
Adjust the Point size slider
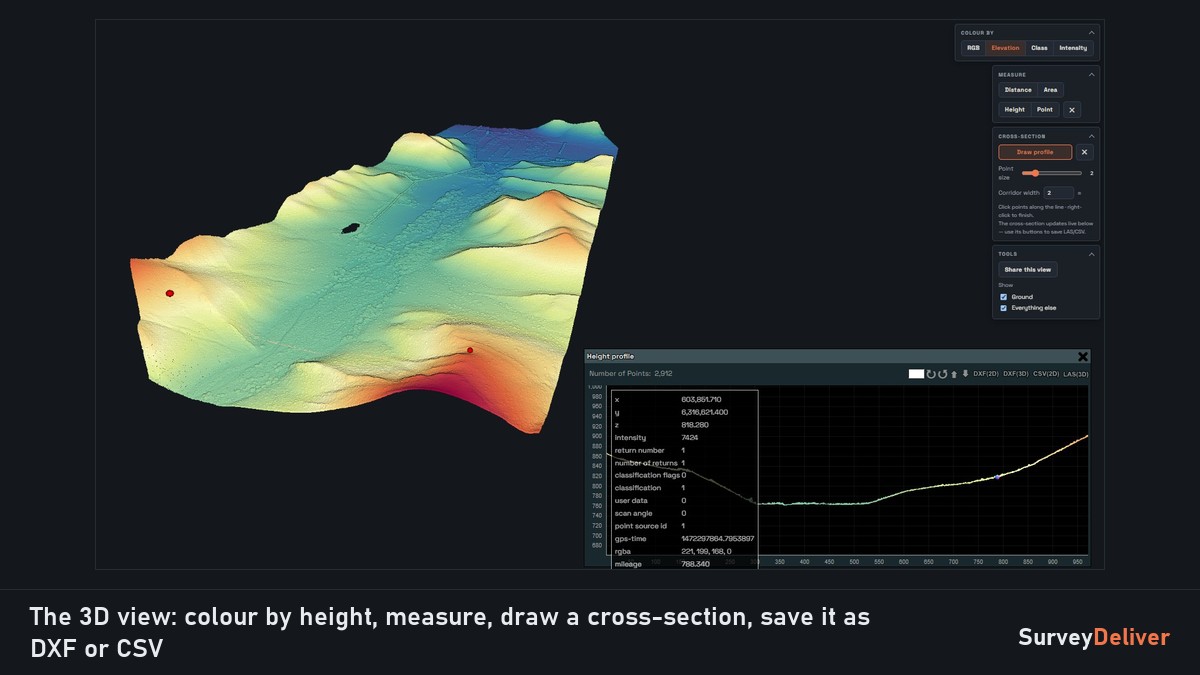click(x=1052, y=173)
